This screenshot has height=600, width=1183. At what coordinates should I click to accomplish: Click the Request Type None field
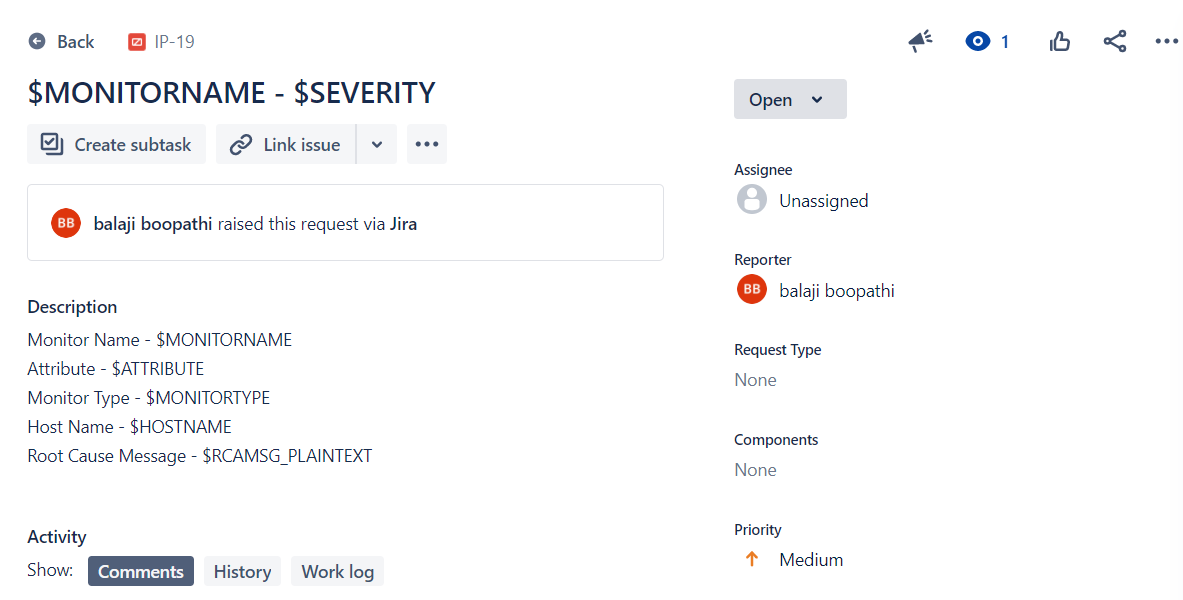755,380
